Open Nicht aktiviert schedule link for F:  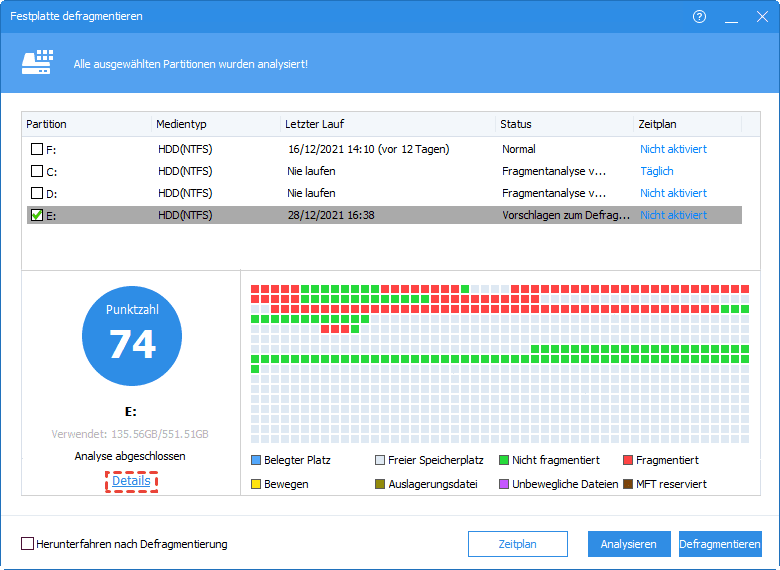[x=673, y=149]
